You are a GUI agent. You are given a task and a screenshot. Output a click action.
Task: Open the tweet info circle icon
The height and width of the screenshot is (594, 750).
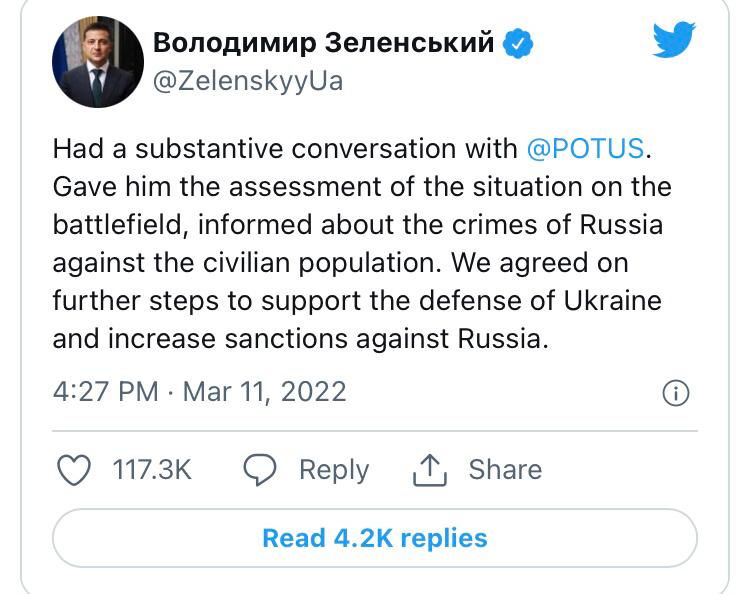tap(676, 393)
